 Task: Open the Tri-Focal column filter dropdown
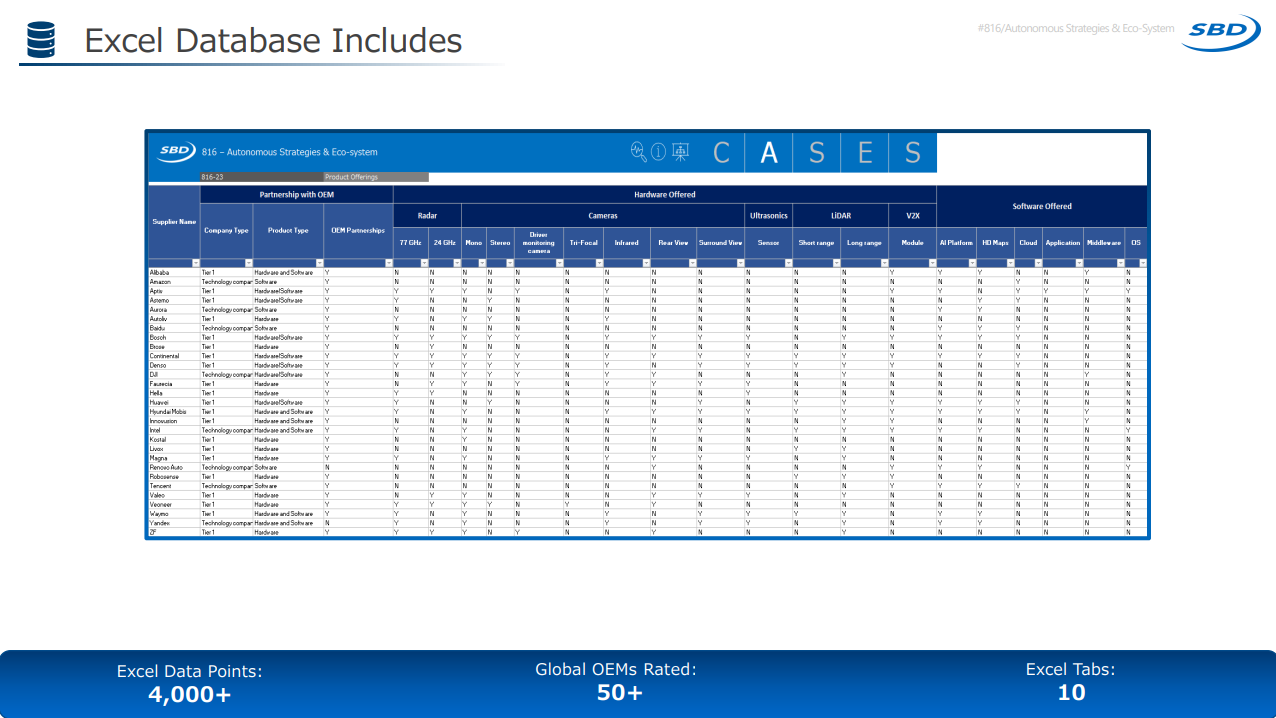pyautogui.click(x=598, y=263)
